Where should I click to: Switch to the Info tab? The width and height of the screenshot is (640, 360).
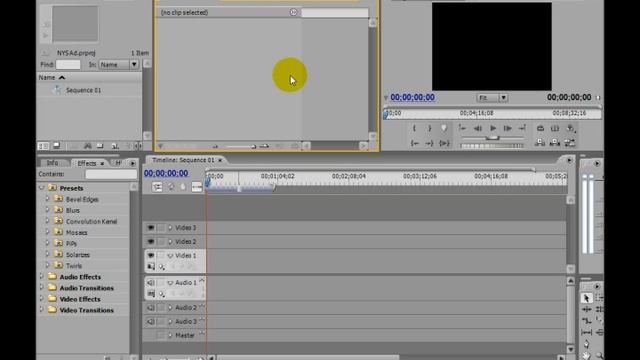coord(52,163)
